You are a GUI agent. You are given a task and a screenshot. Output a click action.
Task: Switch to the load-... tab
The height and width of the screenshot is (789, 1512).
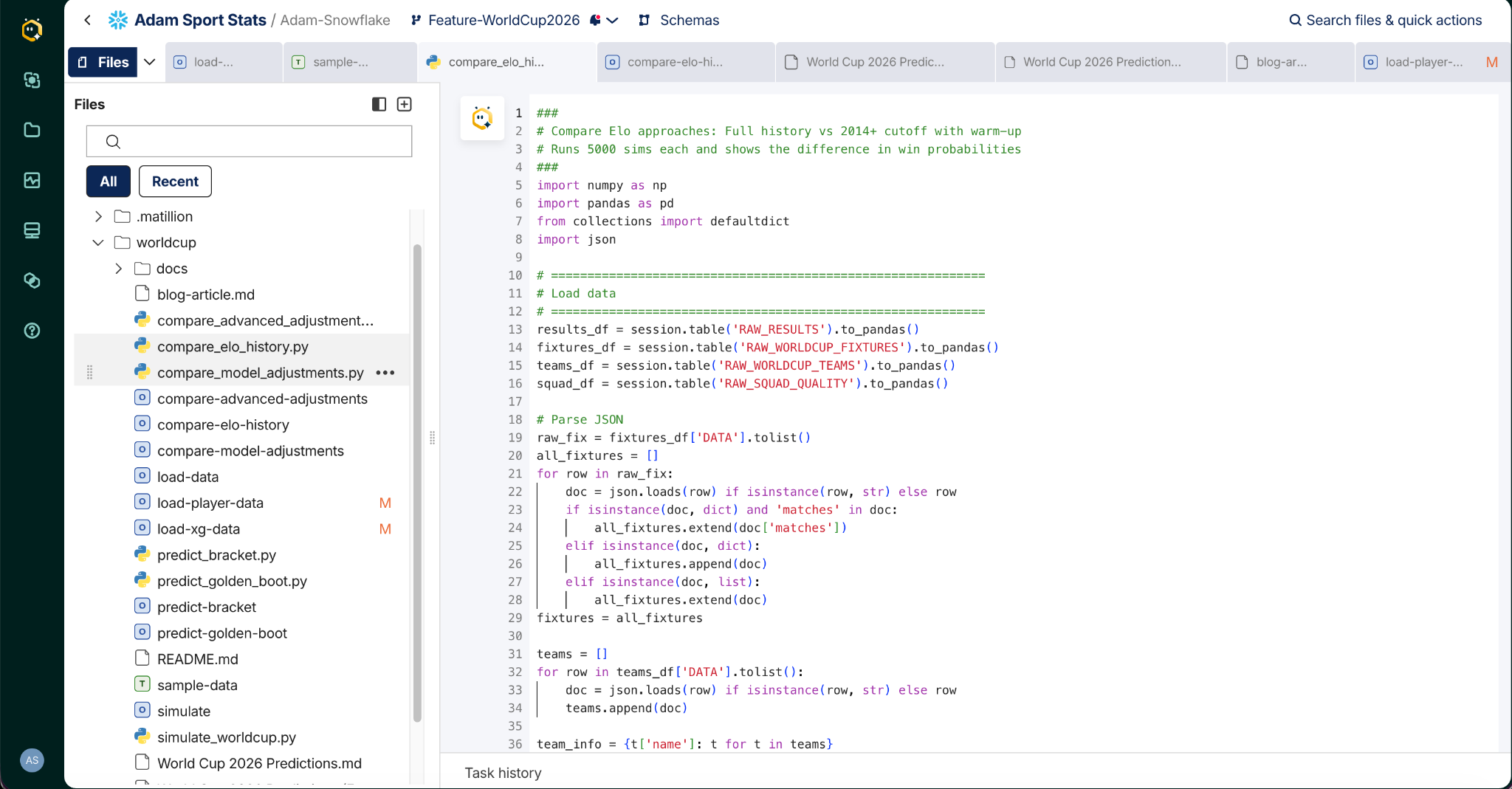[x=224, y=62]
